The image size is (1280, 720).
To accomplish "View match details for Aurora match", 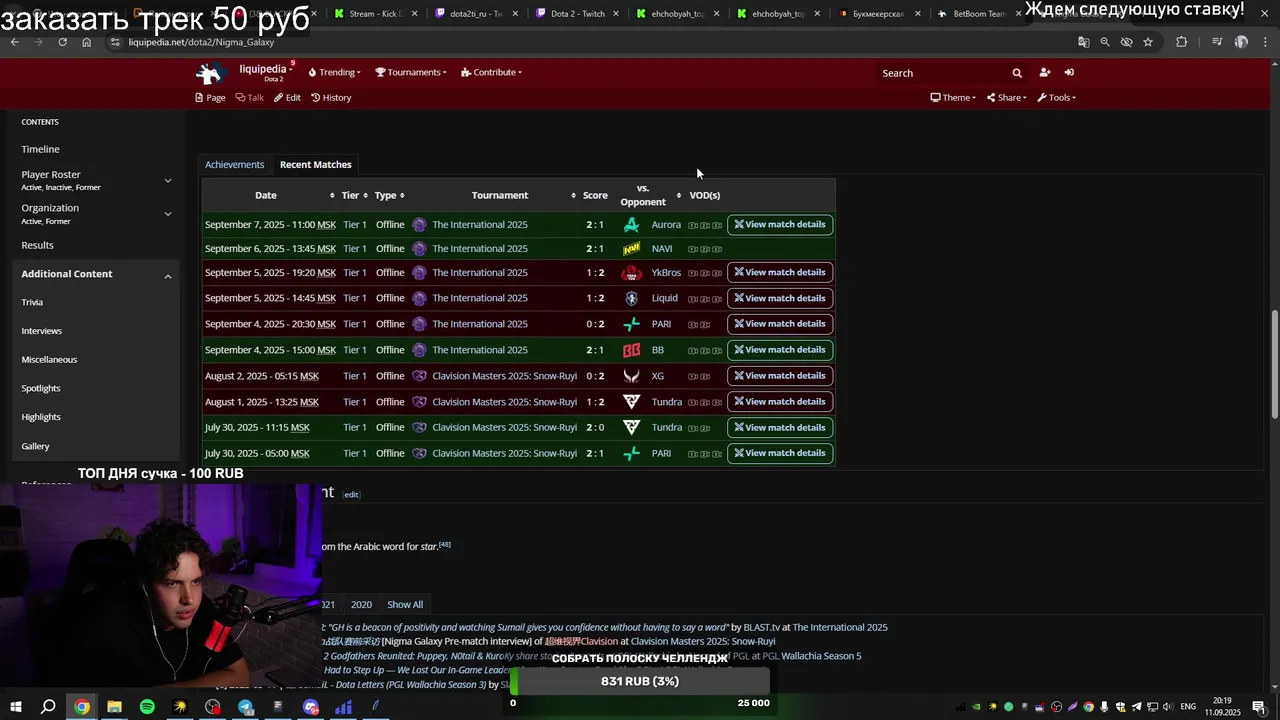I will pos(780,224).
